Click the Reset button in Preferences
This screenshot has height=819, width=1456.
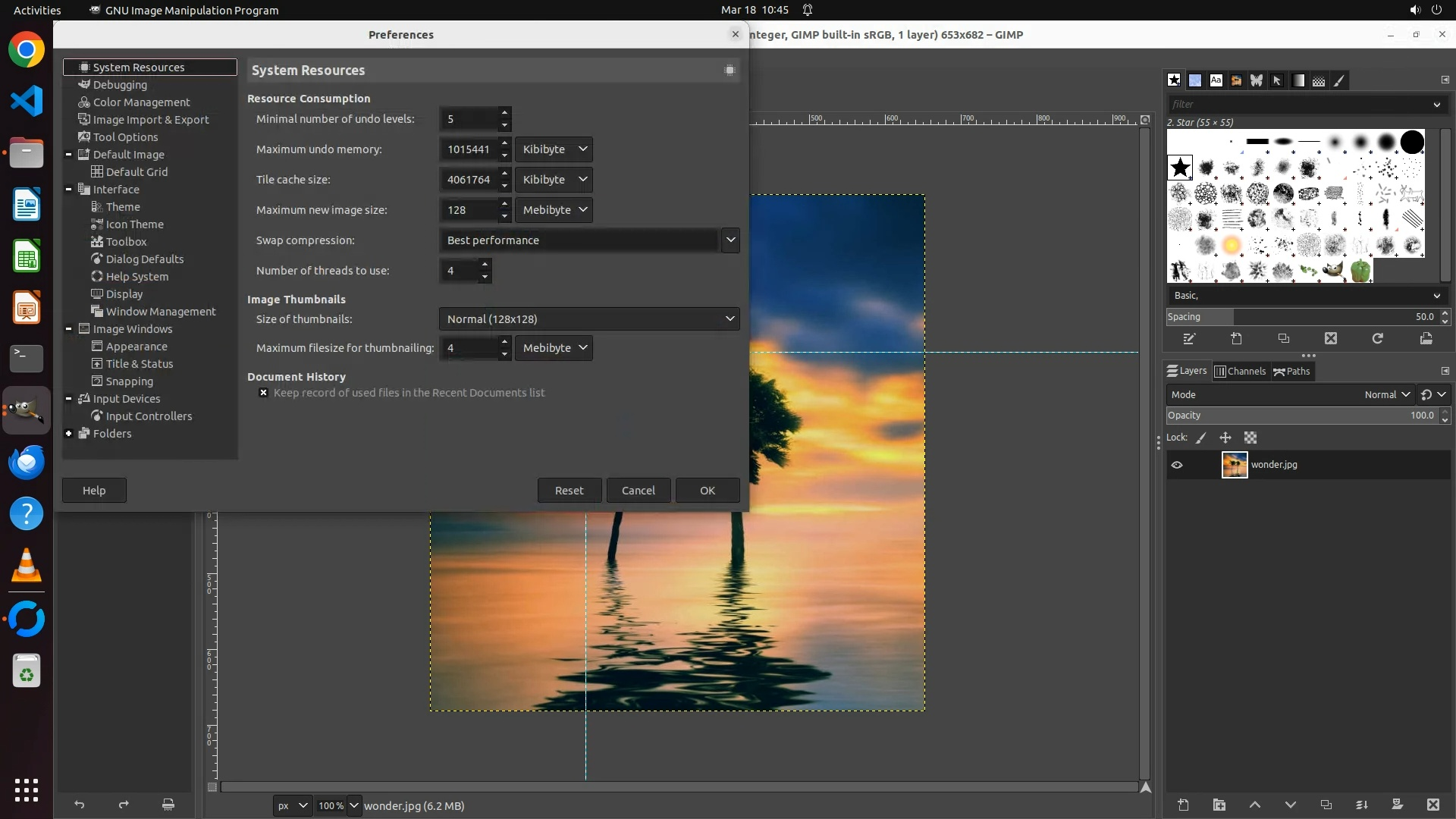(x=569, y=491)
